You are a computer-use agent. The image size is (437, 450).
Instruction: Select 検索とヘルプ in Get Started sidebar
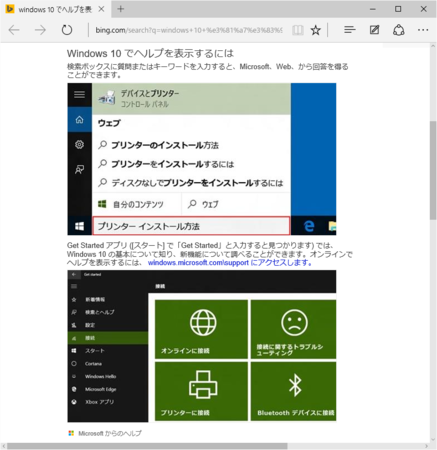point(108,312)
